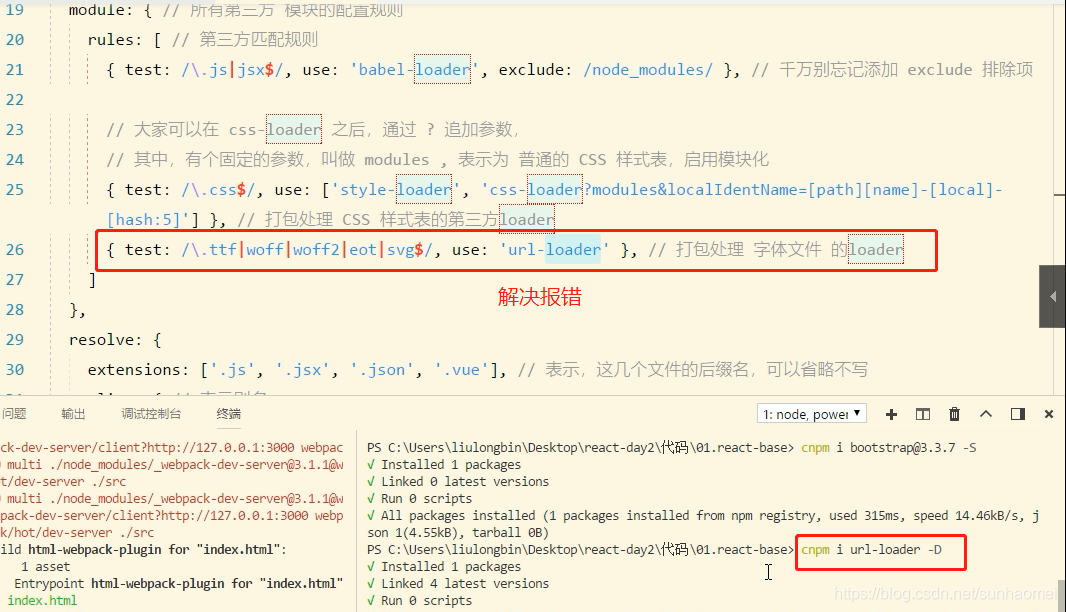Click 'Linked 4 latest versions' terminal line
1066x612 pixels.
465,583
